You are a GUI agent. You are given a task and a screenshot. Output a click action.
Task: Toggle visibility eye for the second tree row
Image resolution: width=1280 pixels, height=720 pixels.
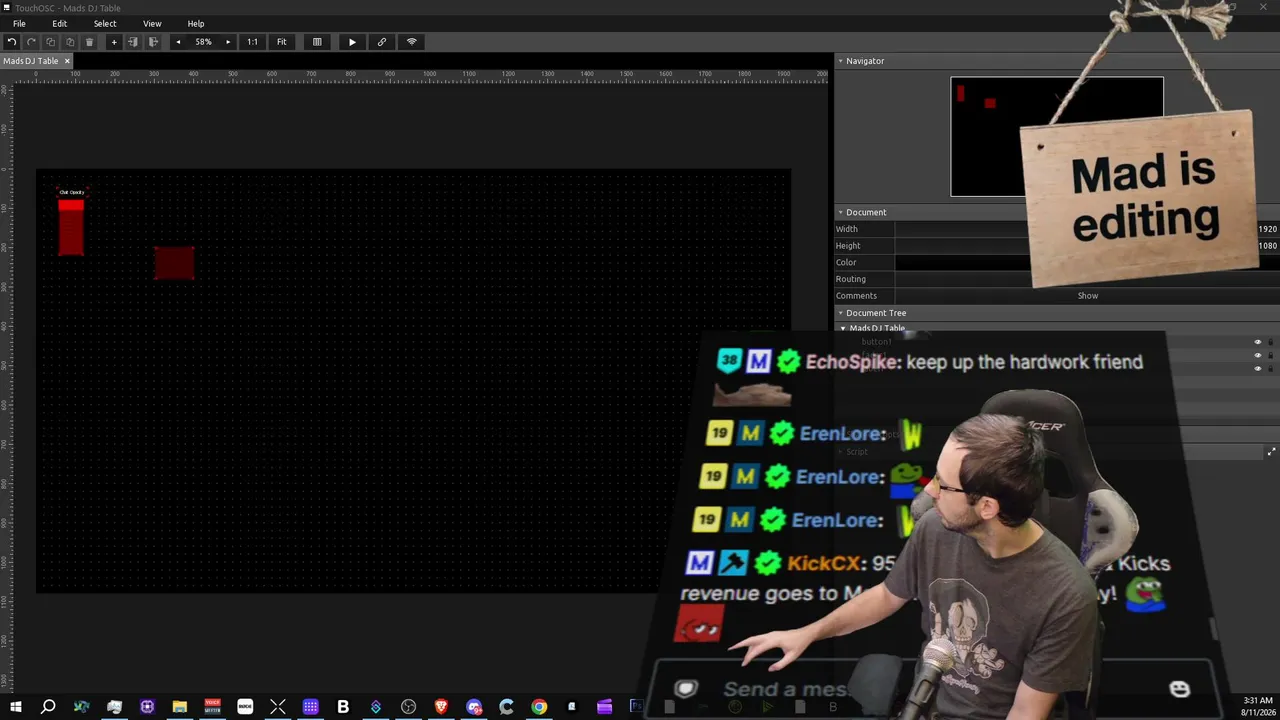point(1258,355)
